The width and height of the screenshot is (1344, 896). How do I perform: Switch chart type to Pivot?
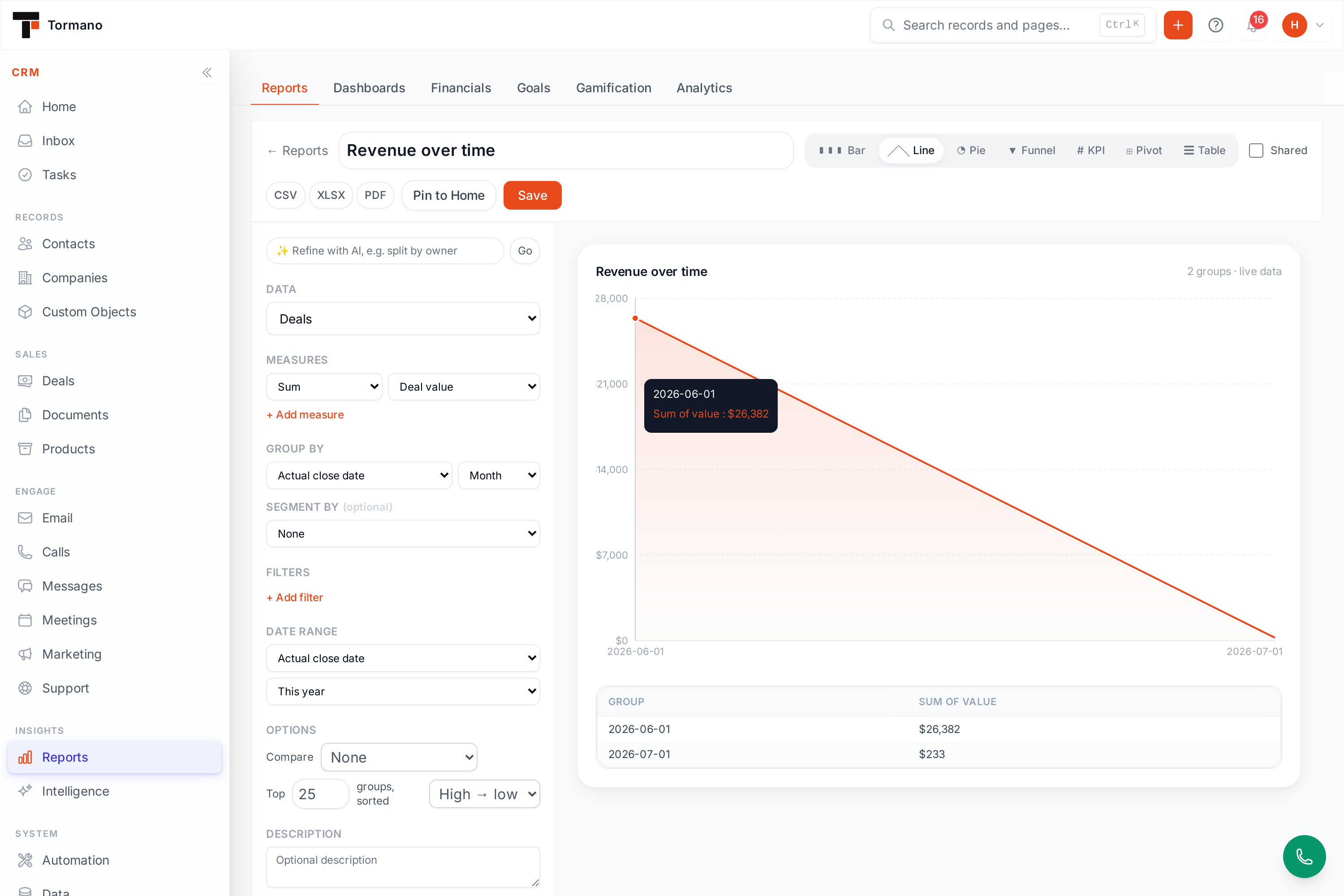point(1143,150)
